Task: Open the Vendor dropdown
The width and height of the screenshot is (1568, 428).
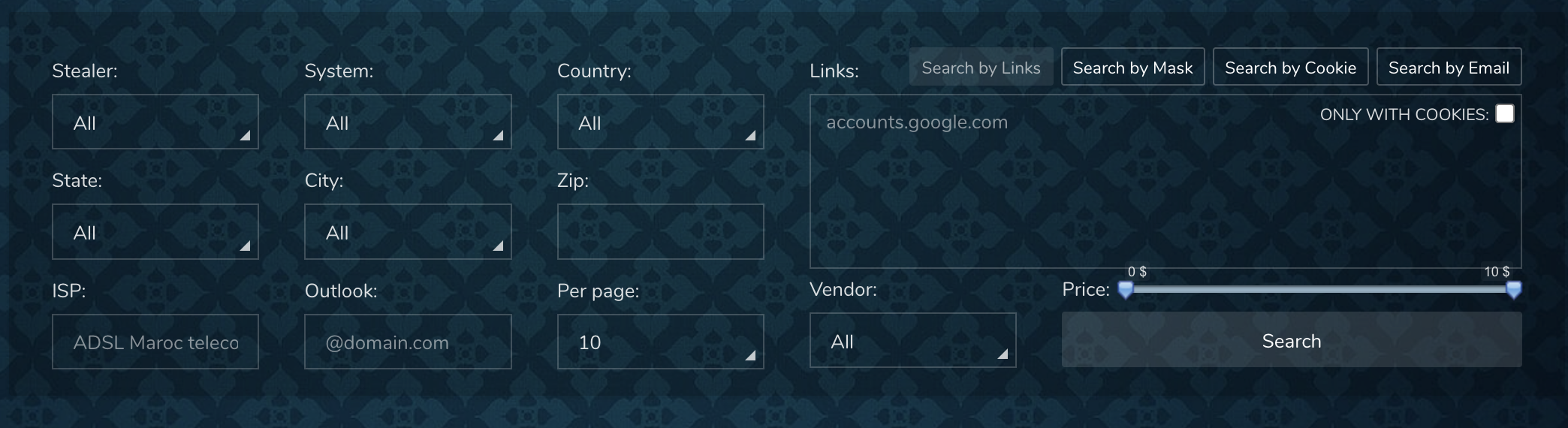Action: click(x=912, y=341)
